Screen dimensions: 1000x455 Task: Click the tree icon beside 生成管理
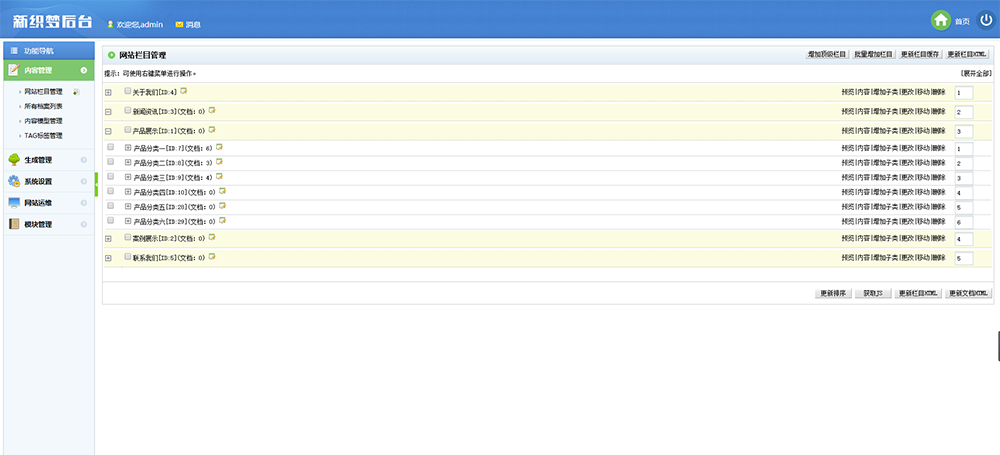tap(14, 159)
